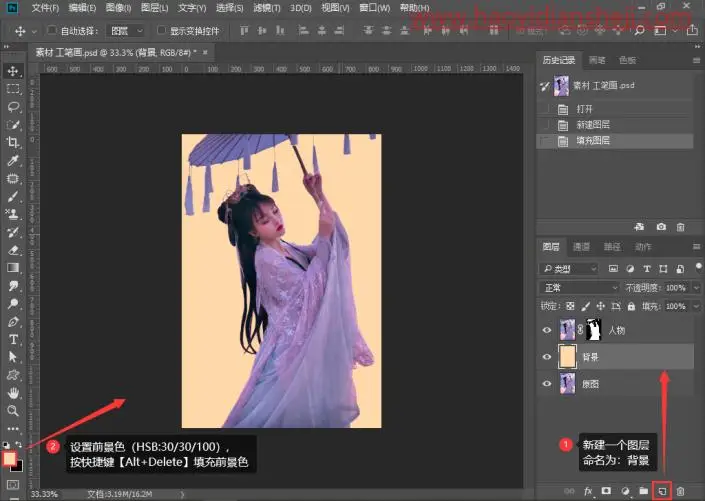Select the Dodge tool
The width and height of the screenshot is (705, 501).
tap(13, 304)
